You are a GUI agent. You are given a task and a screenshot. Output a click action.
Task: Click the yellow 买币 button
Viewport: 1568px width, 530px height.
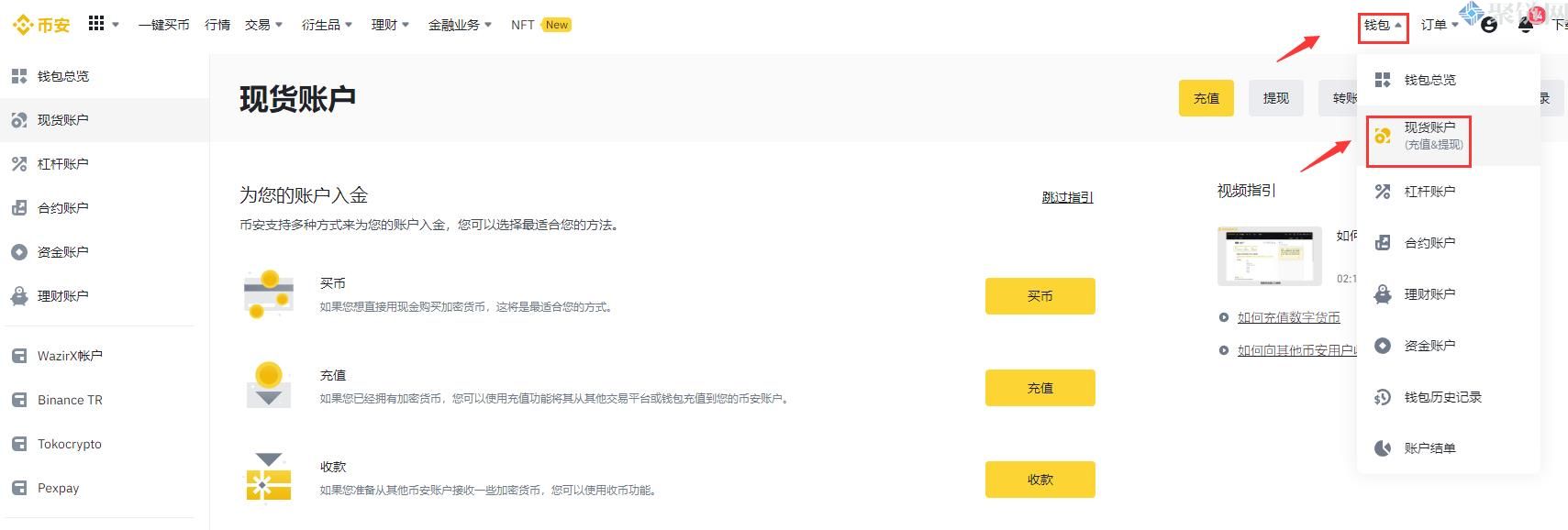(x=1040, y=296)
